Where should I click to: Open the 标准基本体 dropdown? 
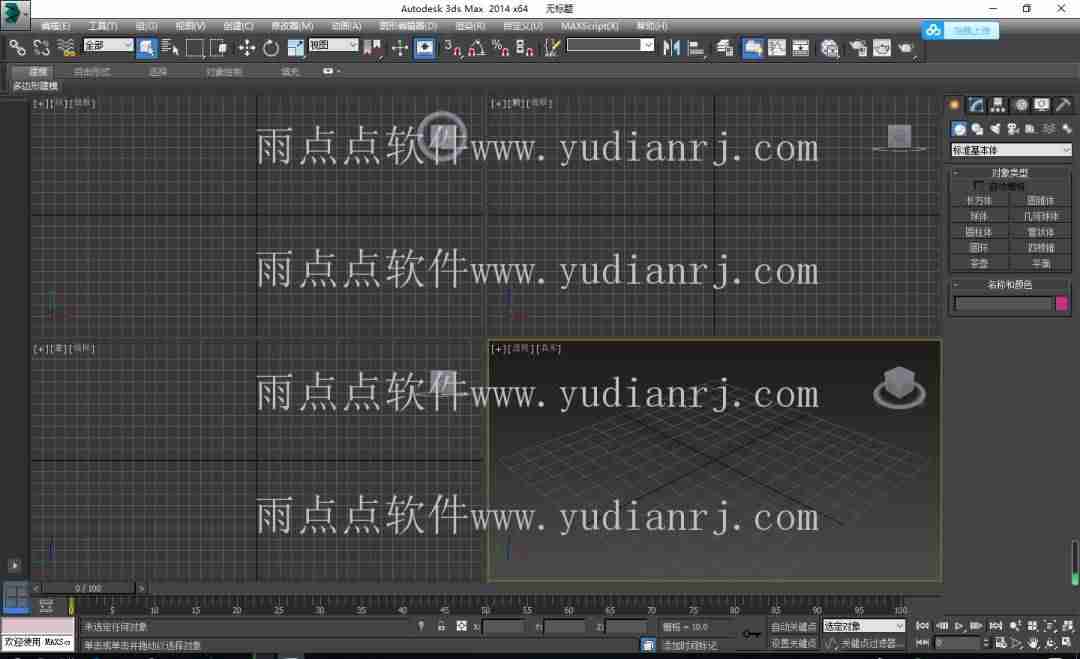coord(1010,149)
